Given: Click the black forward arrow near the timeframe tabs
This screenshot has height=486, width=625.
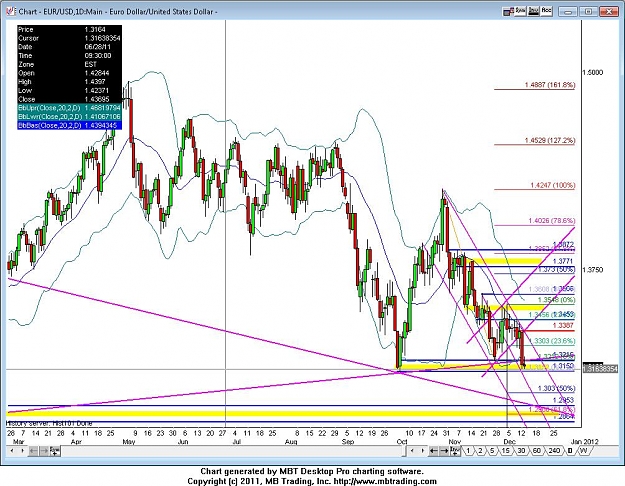Looking at the screenshot, I should [x=444, y=451].
